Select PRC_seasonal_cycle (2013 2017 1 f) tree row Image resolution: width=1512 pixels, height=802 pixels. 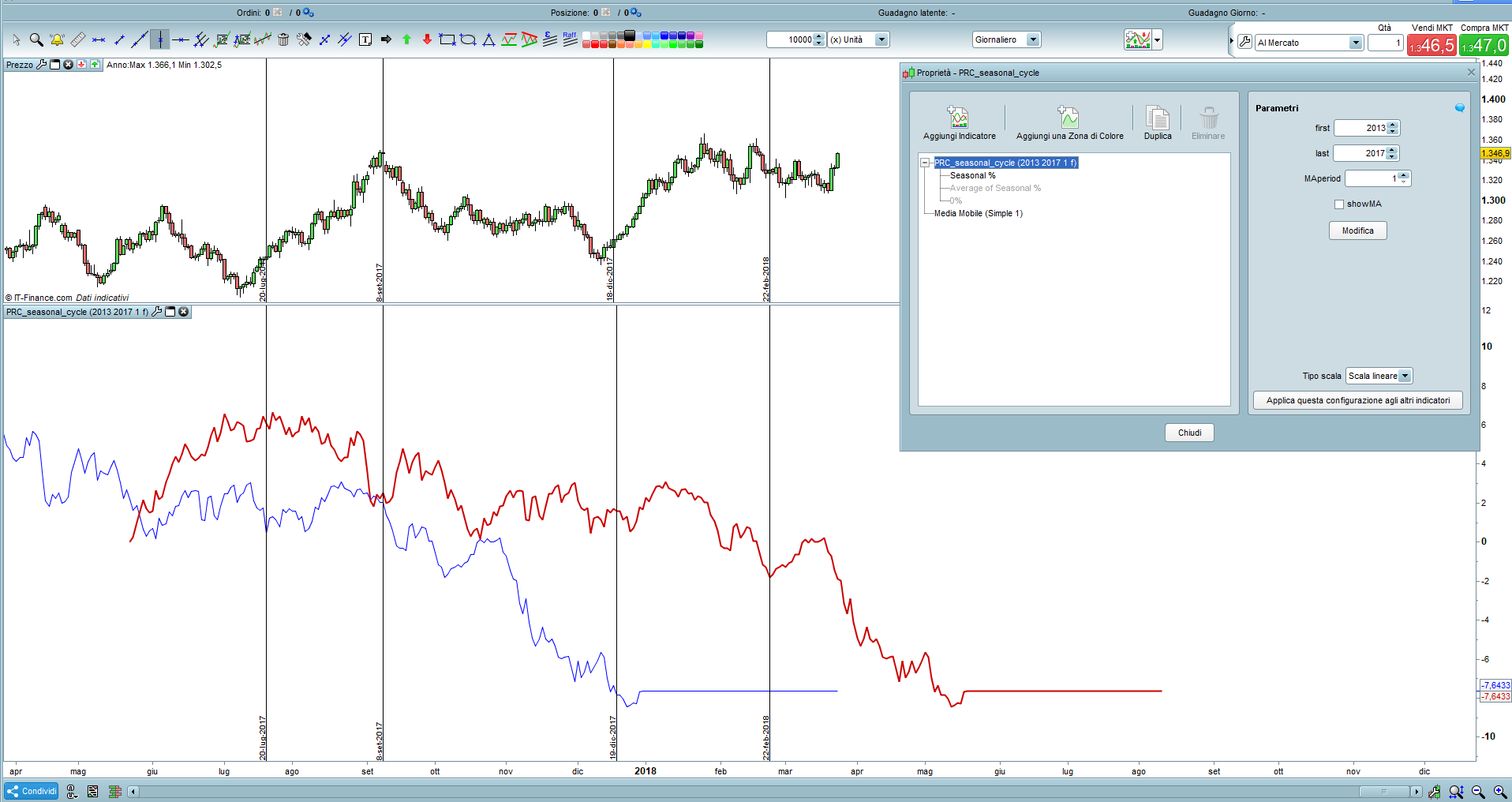click(1006, 163)
